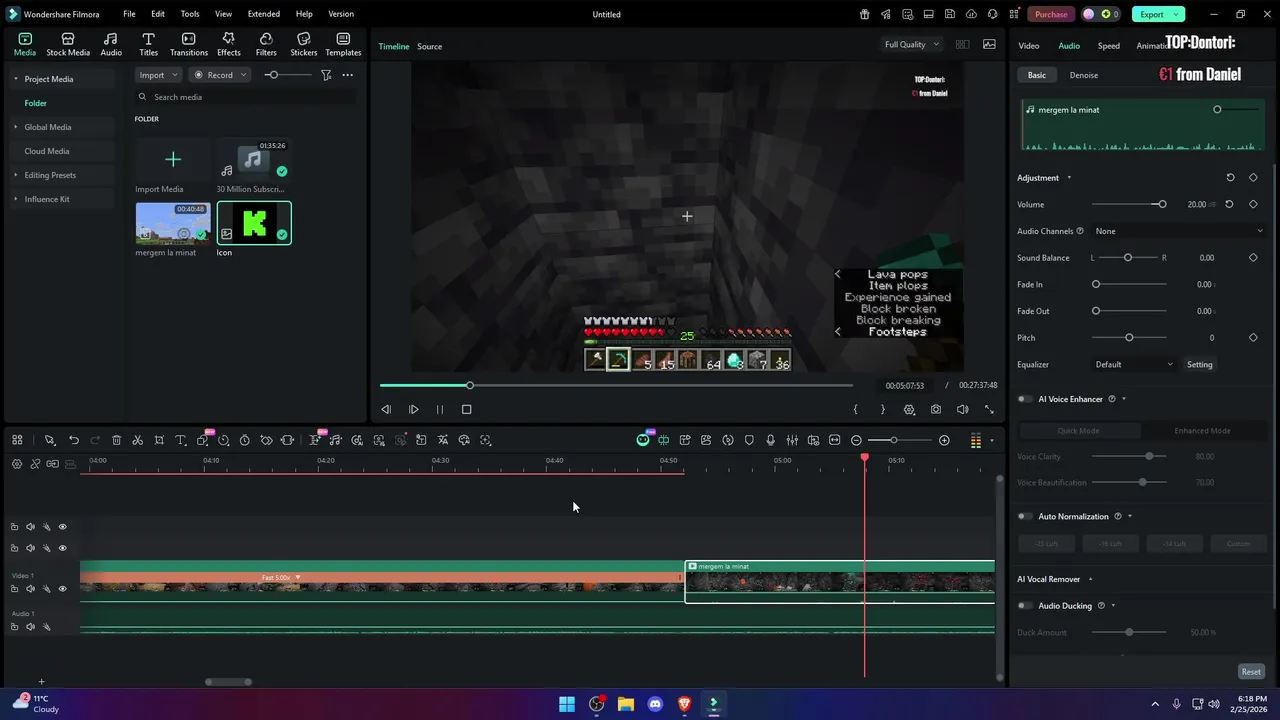Expand preview to fullscreen
This screenshot has height=720, width=1280.
(989, 409)
